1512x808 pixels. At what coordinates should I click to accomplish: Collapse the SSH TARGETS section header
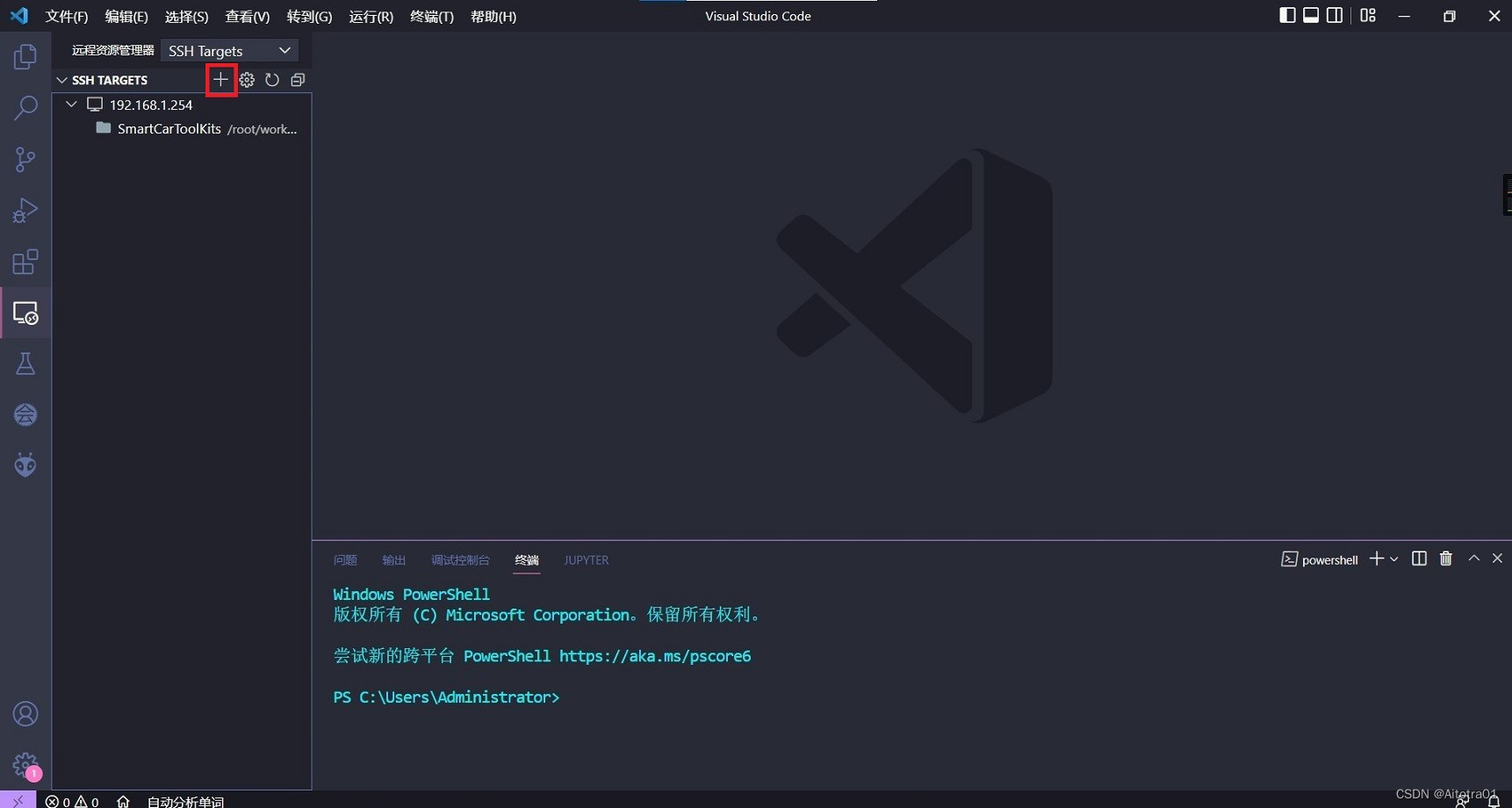110,80
